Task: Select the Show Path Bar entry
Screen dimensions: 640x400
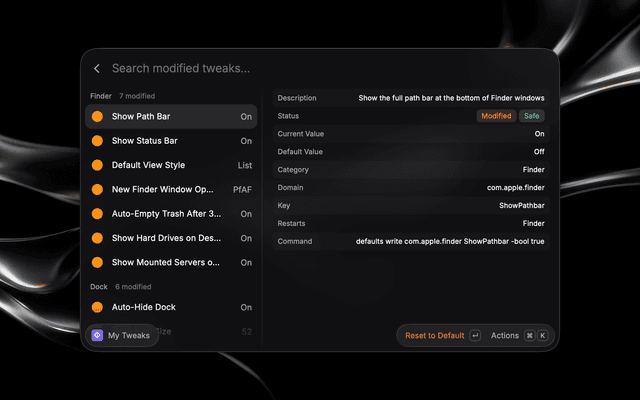Action: (x=171, y=116)
